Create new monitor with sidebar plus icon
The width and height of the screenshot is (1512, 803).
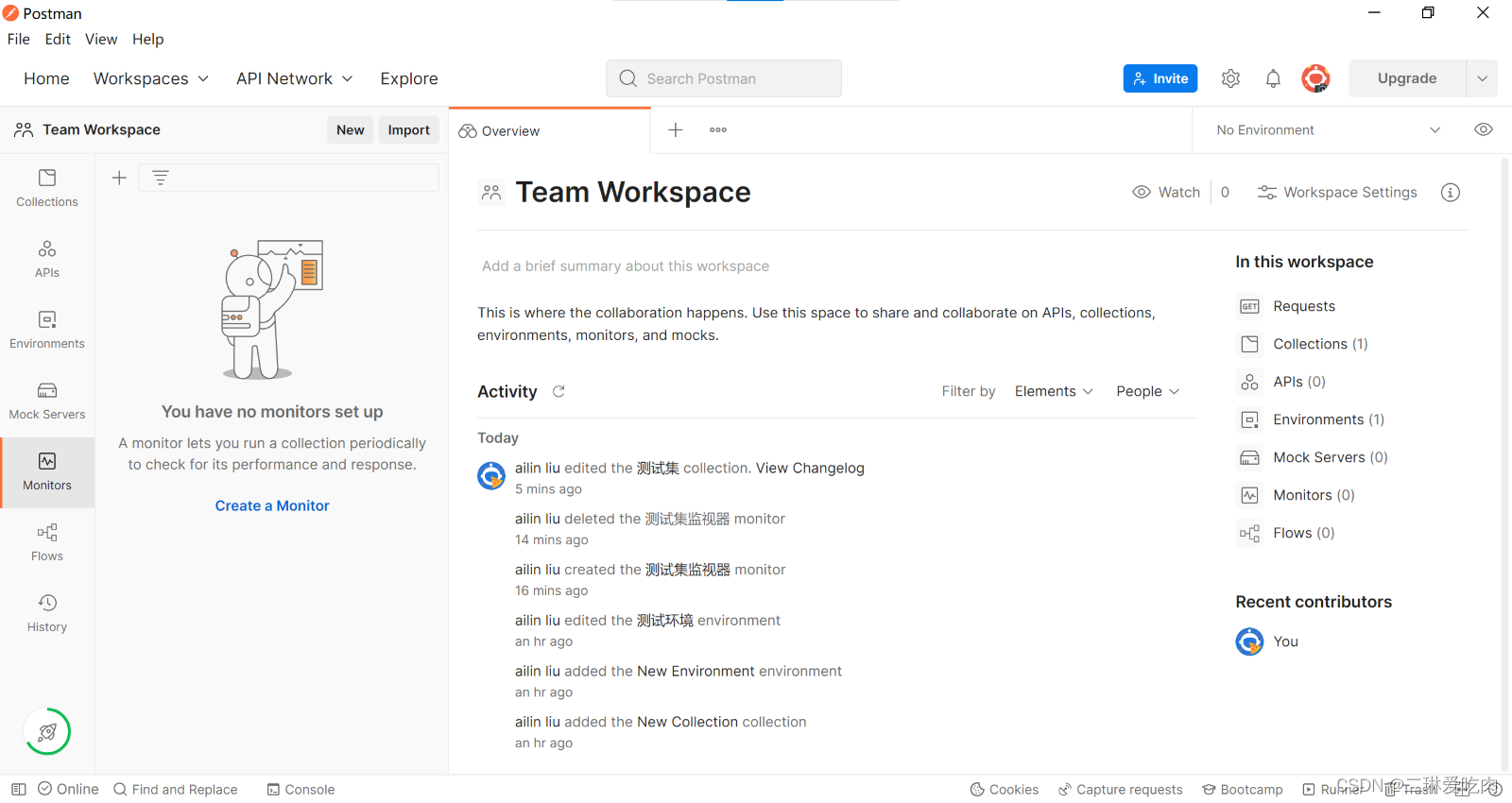coord(119,178)
